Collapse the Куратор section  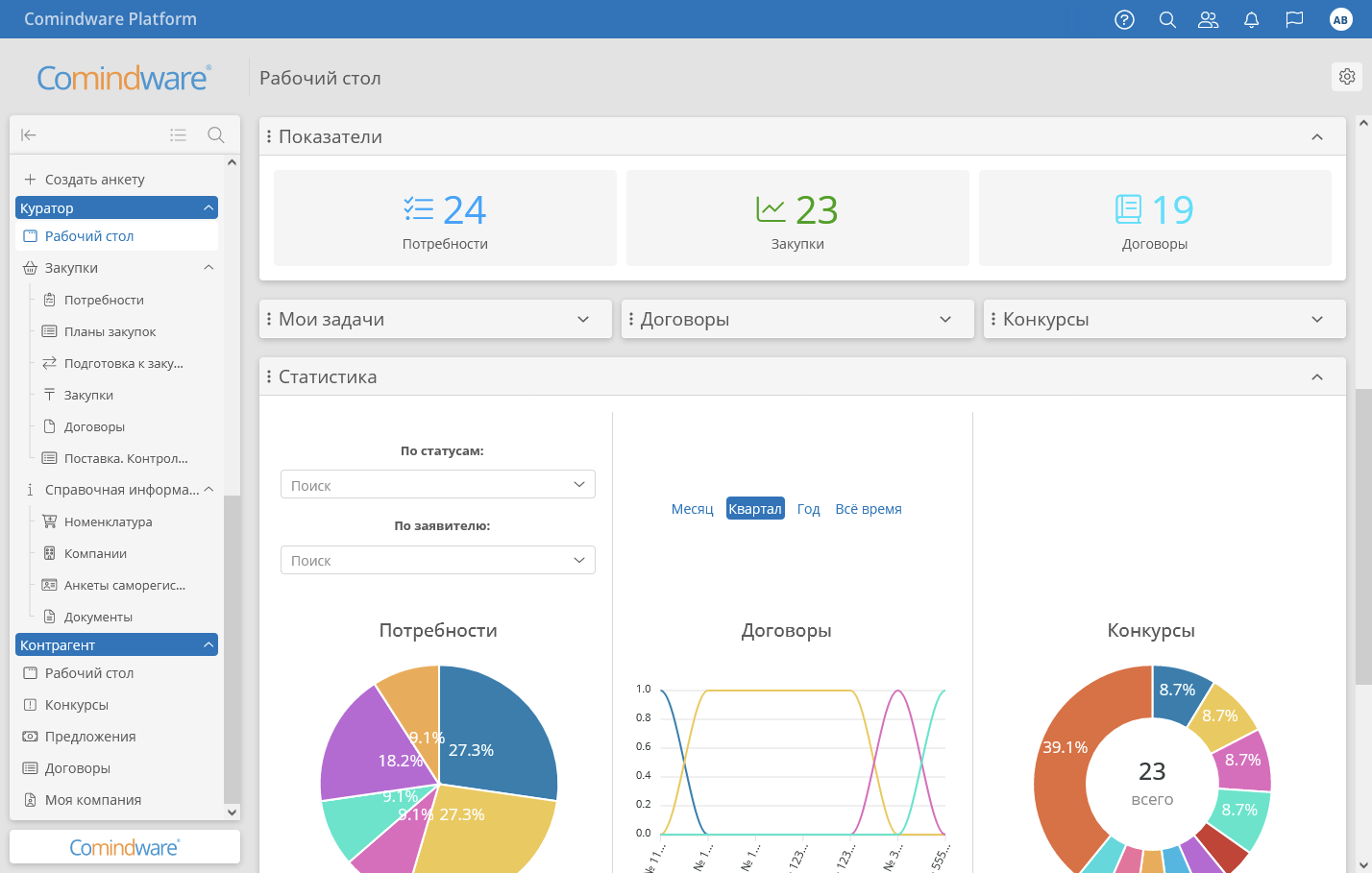(208, 207)
